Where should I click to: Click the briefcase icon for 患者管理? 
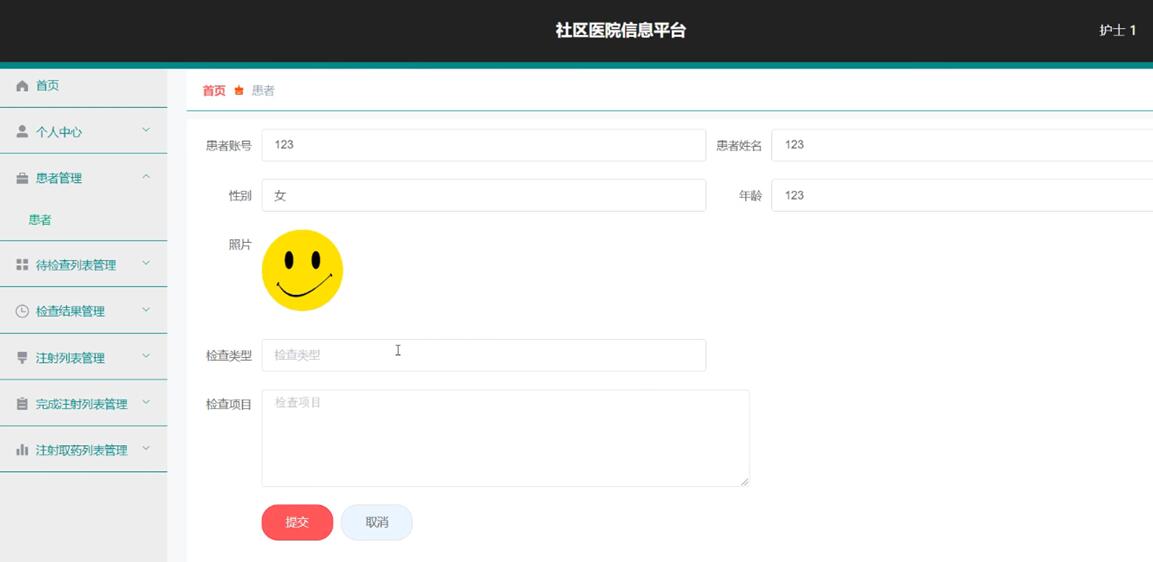click(22, 178)
